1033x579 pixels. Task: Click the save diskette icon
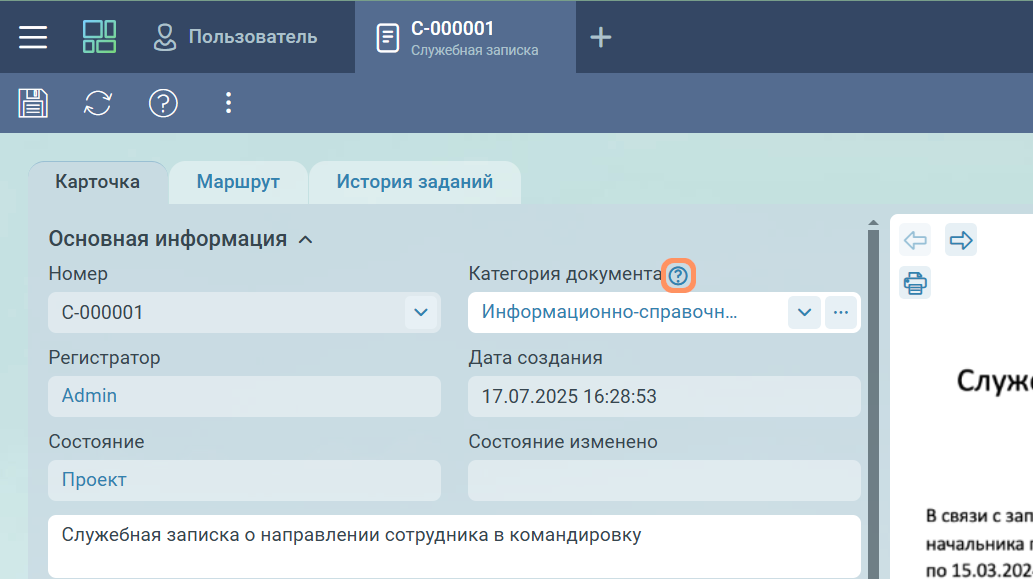pos(33,102)
